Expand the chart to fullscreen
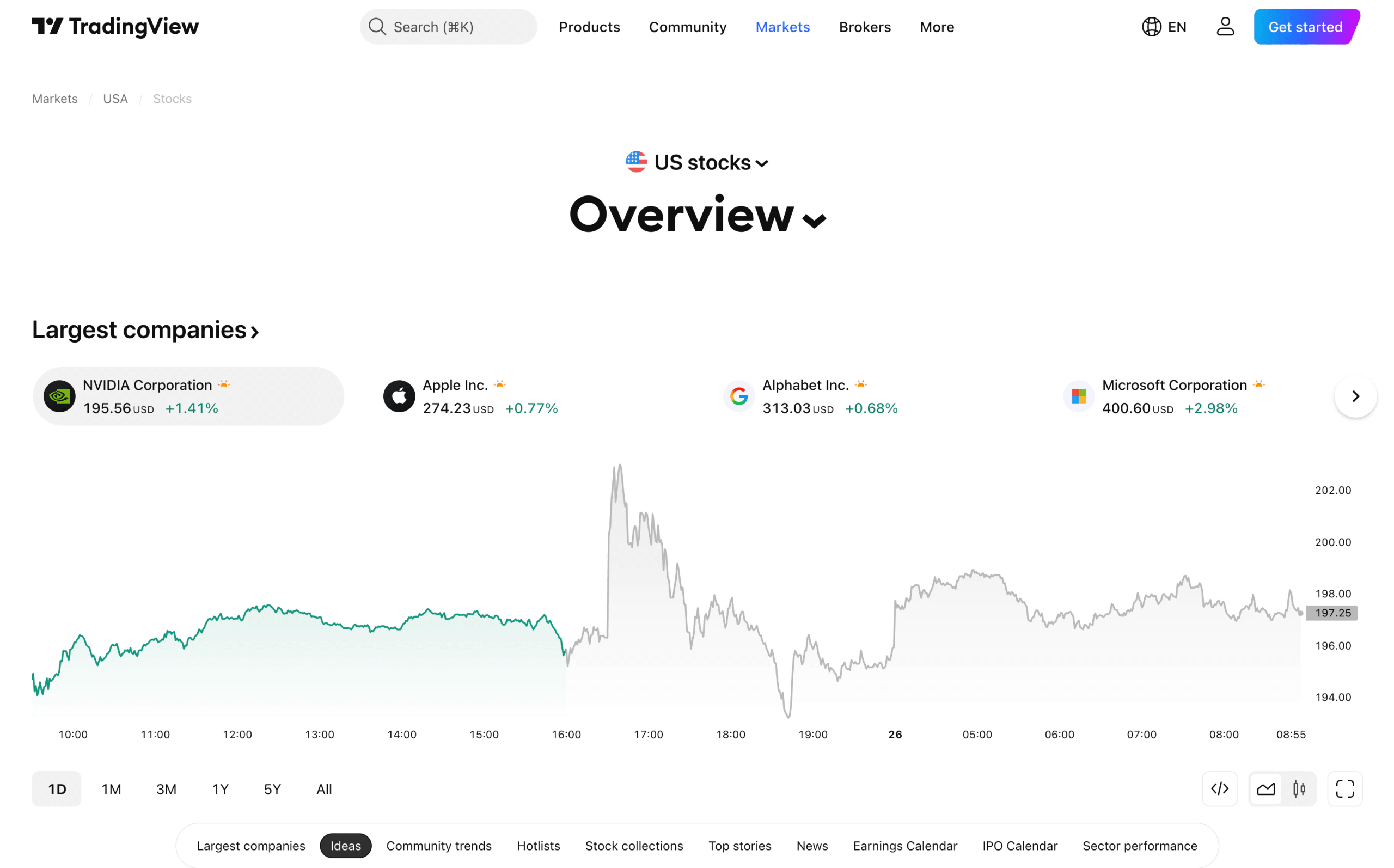The width and height of the screenshot is (1394, 868). click(1344, 789)
